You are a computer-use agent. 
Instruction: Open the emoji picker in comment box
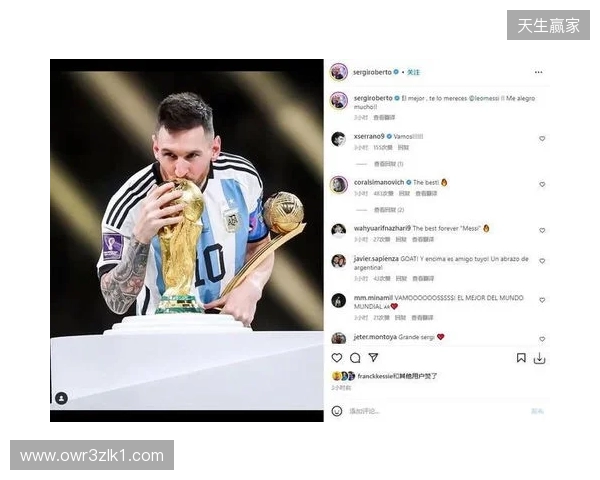(x=337, y=411)
